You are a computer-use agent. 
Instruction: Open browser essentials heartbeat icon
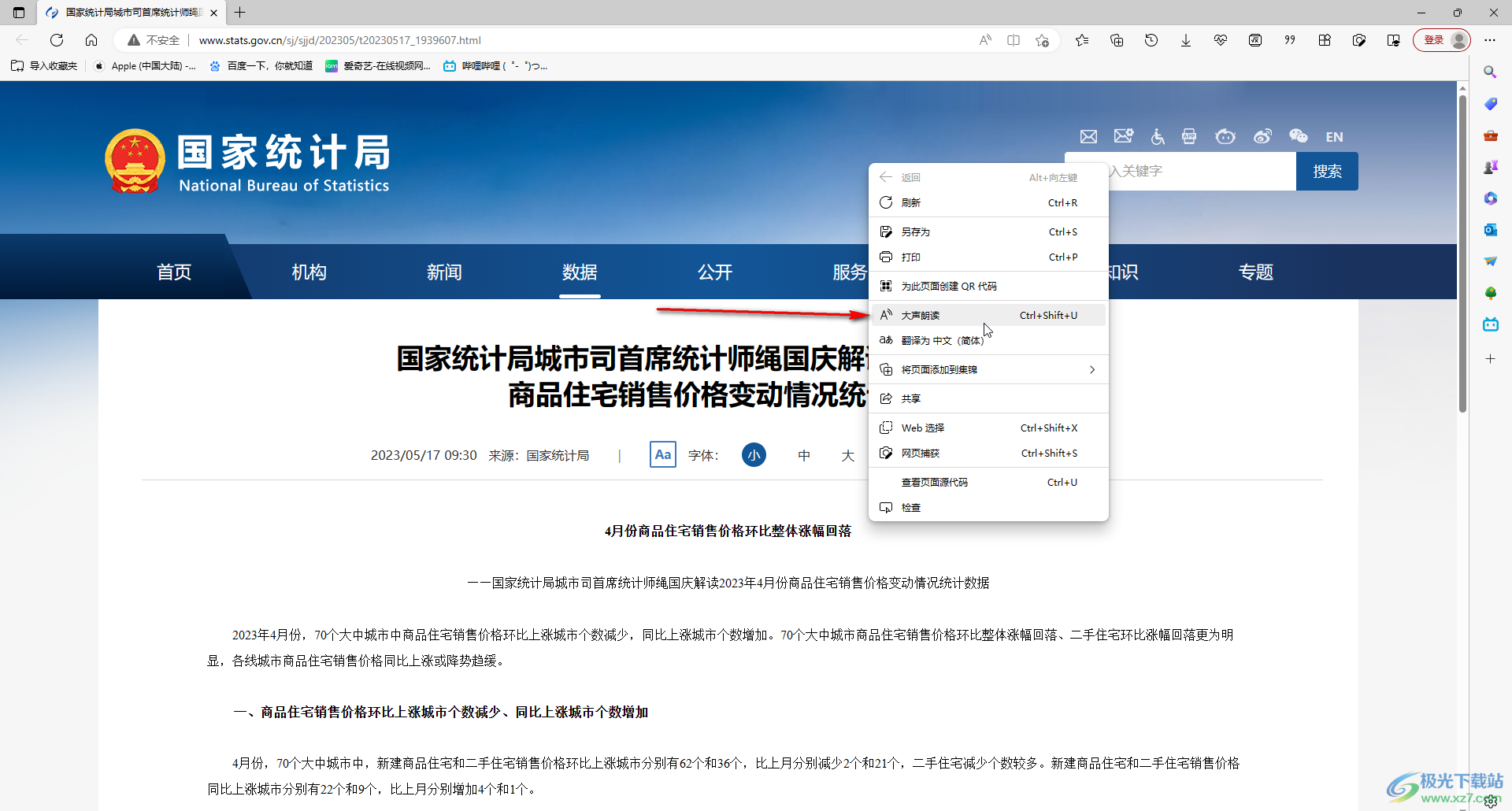click(1221, 40)
